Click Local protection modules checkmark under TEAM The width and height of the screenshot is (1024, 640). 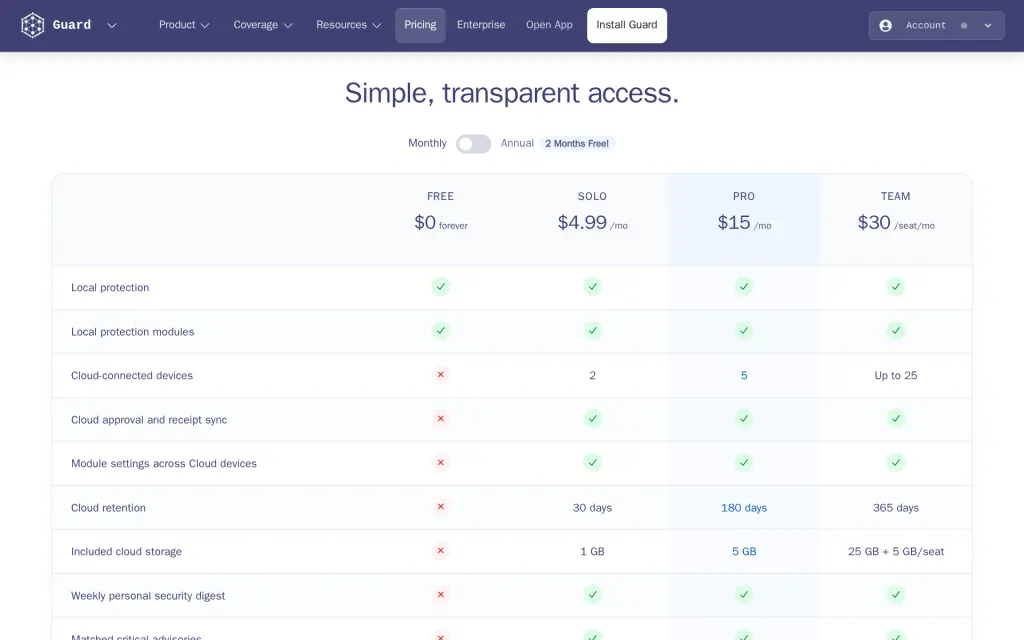(895, 331)
